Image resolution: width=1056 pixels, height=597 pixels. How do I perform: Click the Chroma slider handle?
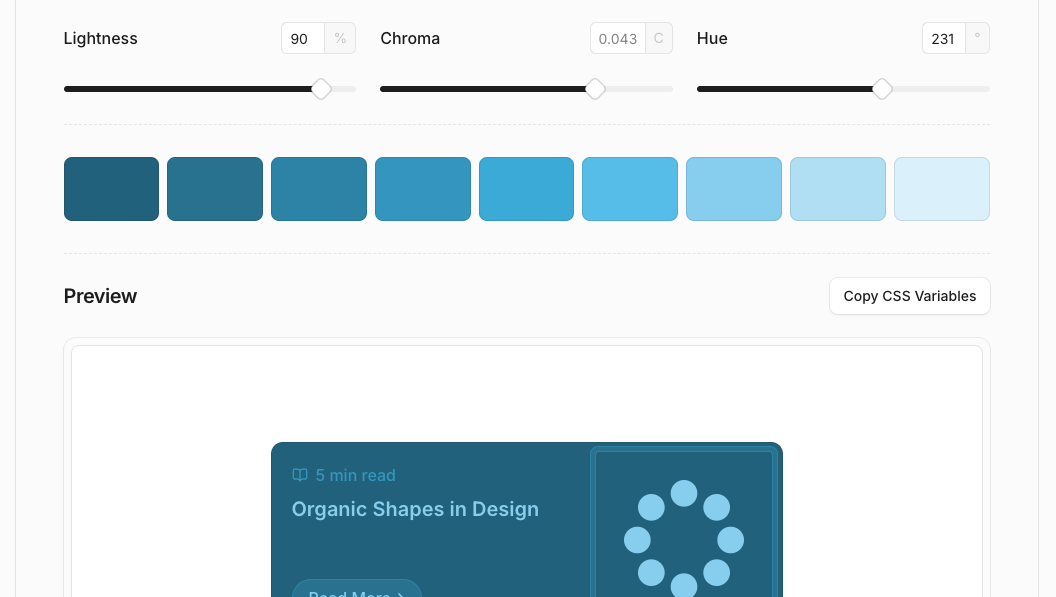(x=595, y=89)
